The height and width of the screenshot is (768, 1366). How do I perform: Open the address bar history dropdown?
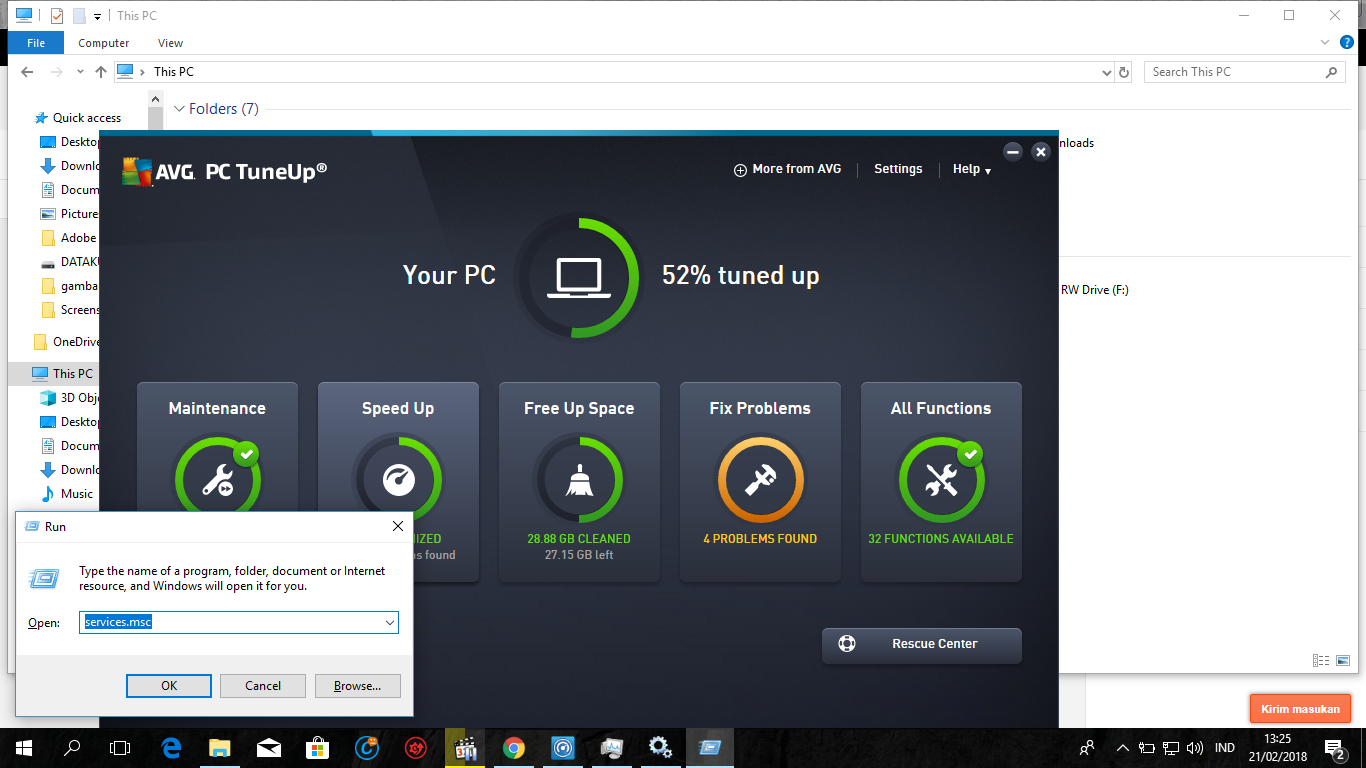pos(1106,73)
